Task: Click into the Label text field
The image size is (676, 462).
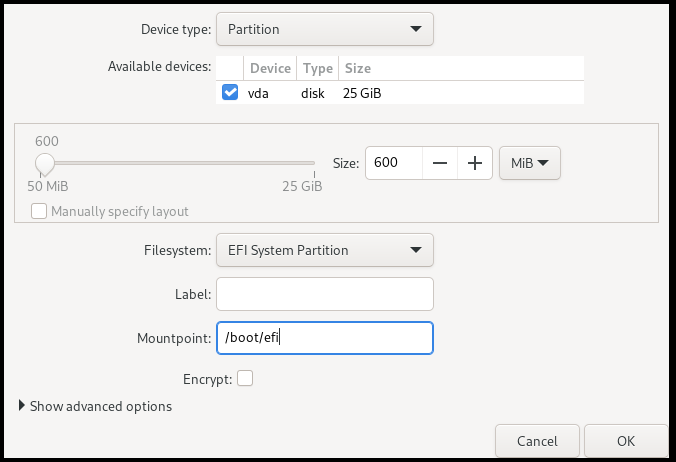Action: pyautogui.click(x=324, y=294)
